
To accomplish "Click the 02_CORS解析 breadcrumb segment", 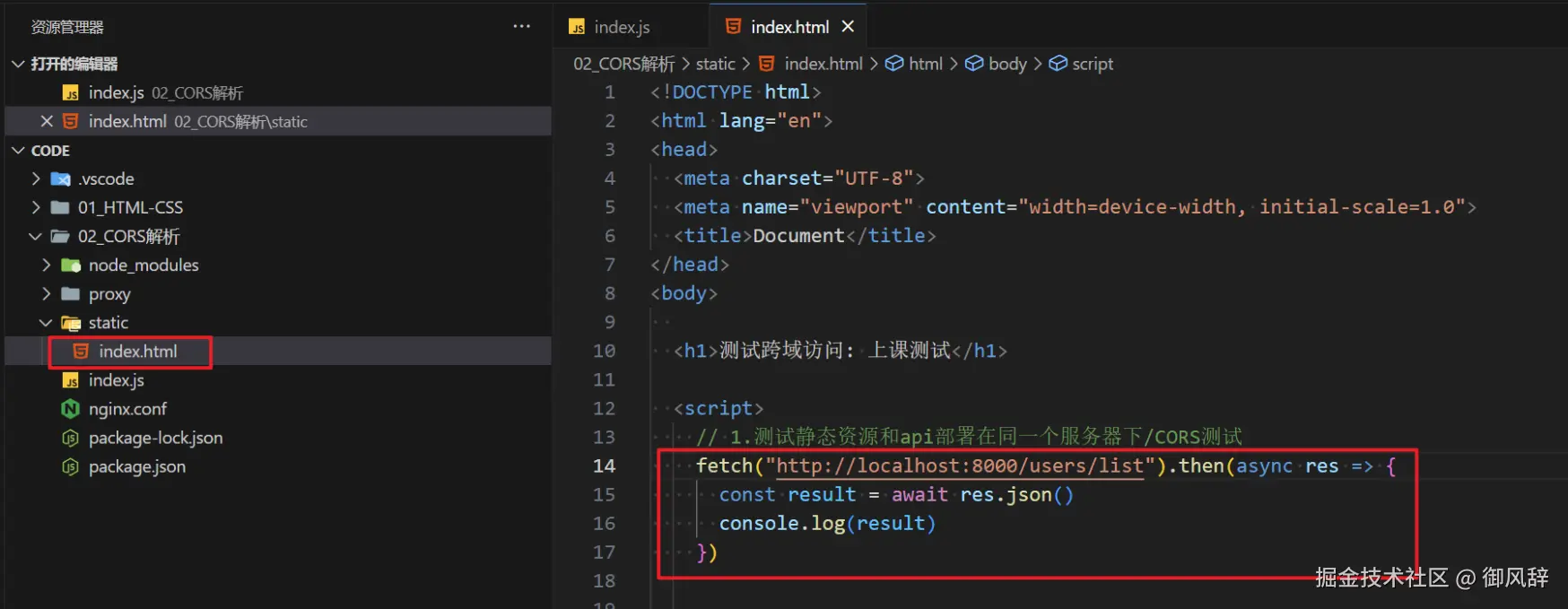I will (x=624, y=64).
